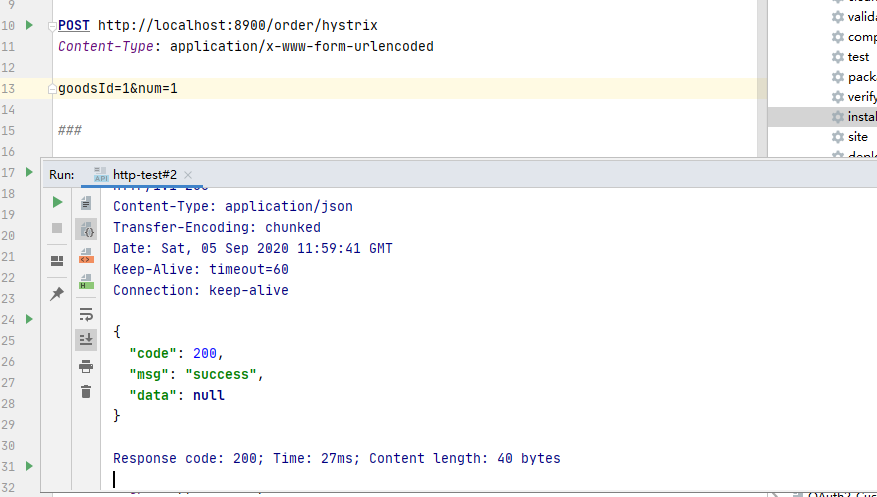Screen dimensions: 877x497
Task: Toggle the Pin Tab option
Action: pos(57,294)
